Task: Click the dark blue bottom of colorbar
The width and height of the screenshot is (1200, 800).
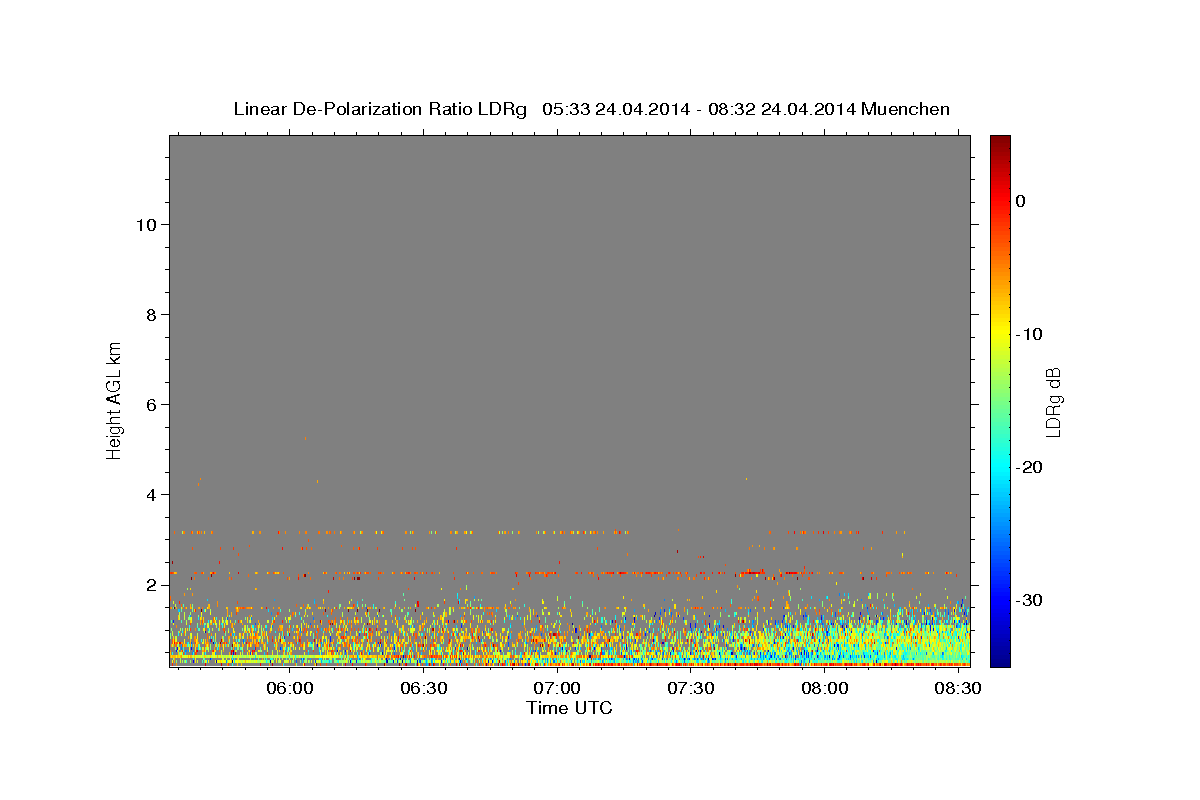Action: pyautogui.click(x=1000, y=658)
